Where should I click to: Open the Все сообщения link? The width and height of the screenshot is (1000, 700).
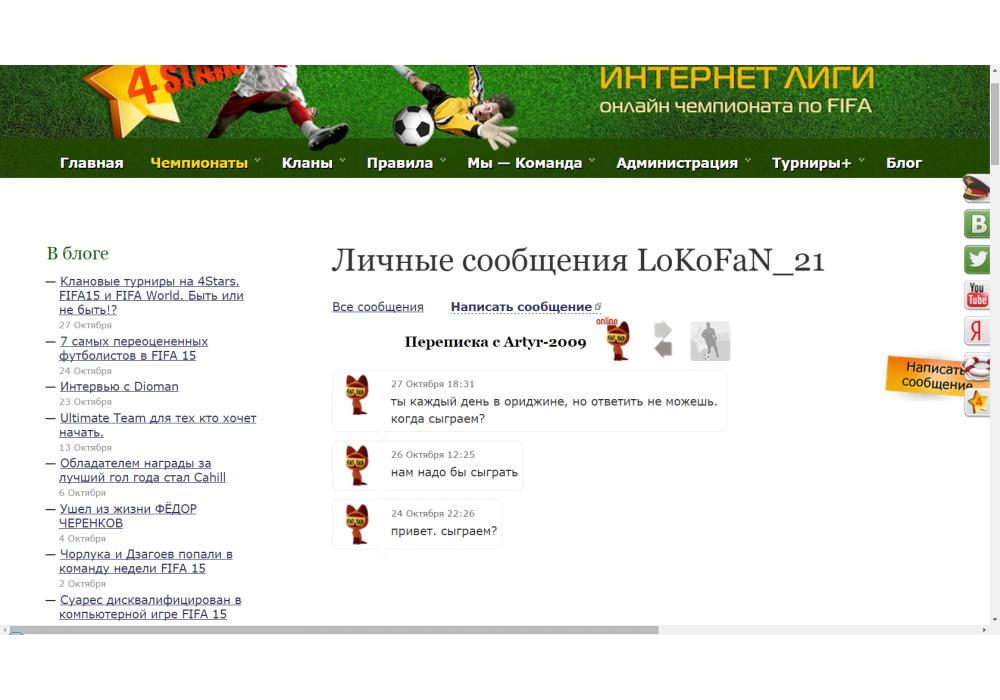(378, 307)
